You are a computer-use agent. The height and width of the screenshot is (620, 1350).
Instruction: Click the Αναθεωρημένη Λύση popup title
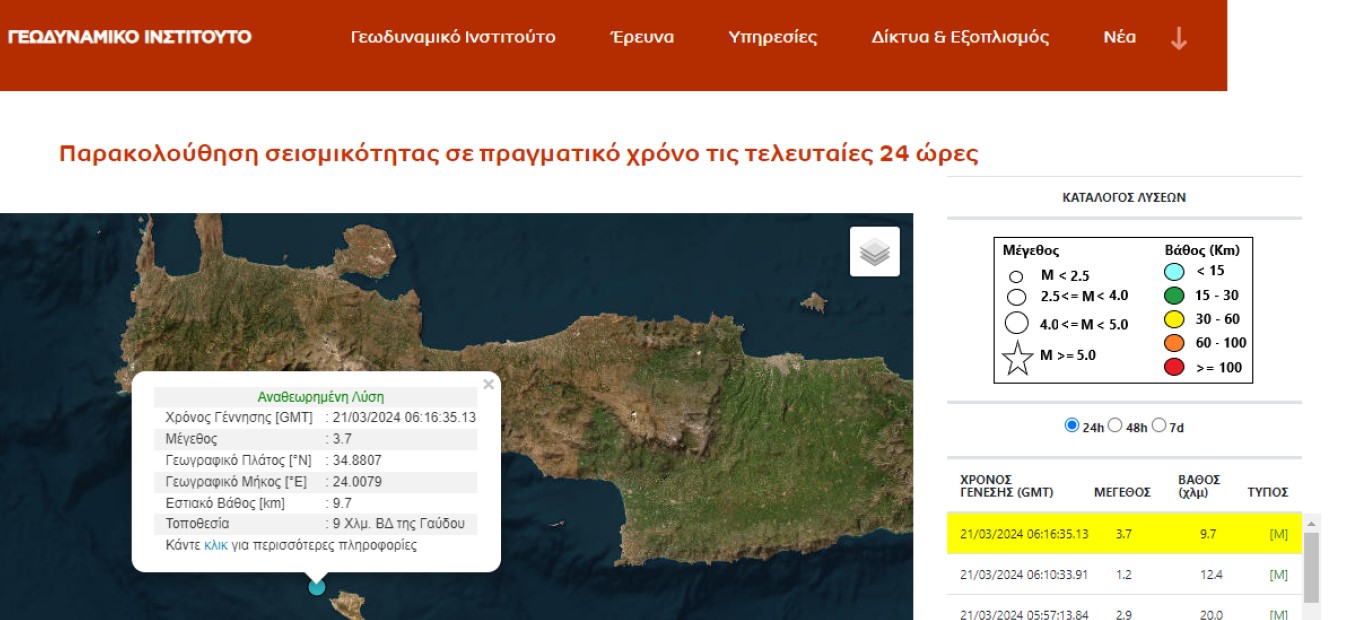pos(321,396)
